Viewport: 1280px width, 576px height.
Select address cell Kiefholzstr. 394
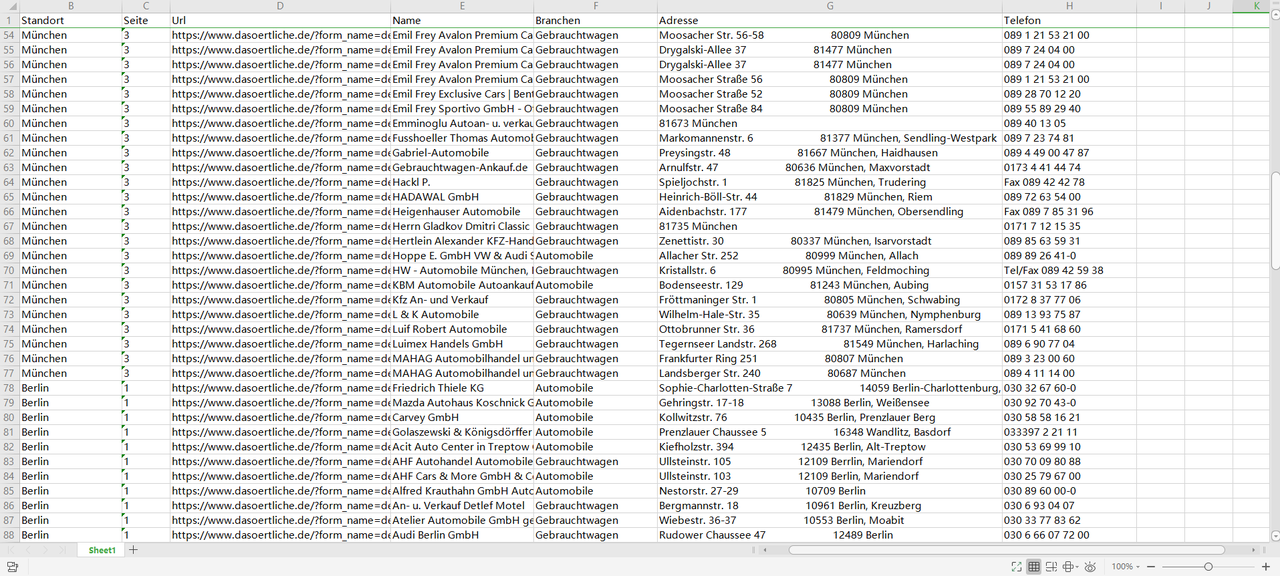click(x=829, y=447)
